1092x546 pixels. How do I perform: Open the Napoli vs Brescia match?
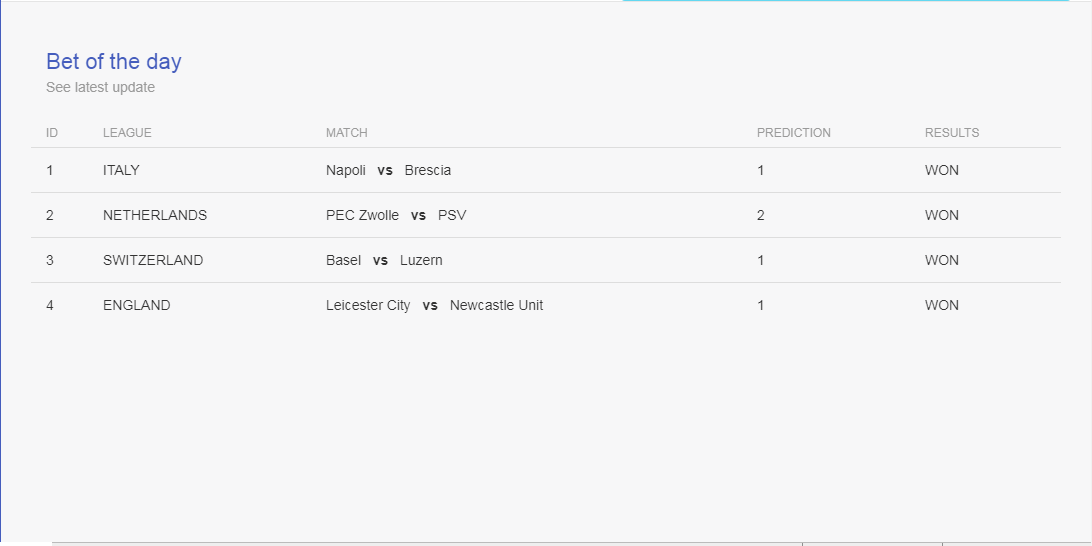[x=389, y=171]
